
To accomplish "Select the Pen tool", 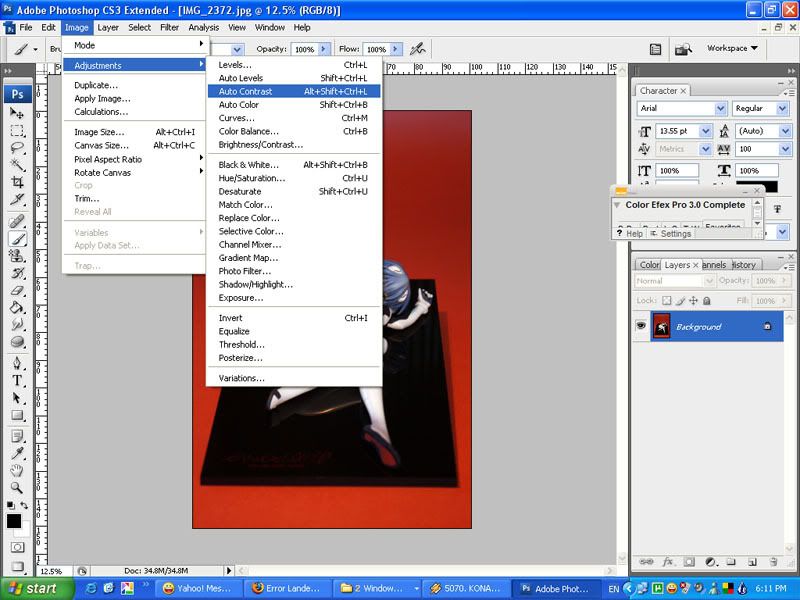I will pos(17,363).
